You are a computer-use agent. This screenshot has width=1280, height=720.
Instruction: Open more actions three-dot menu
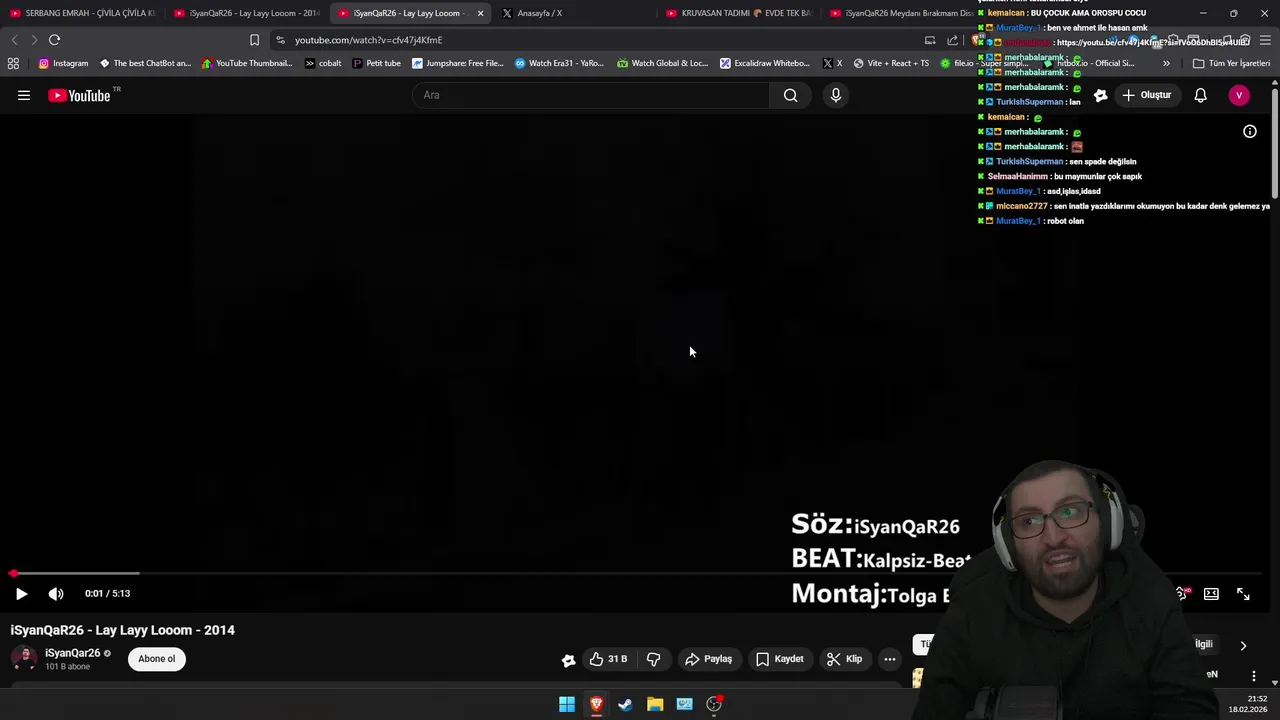(x=890, y=659)
